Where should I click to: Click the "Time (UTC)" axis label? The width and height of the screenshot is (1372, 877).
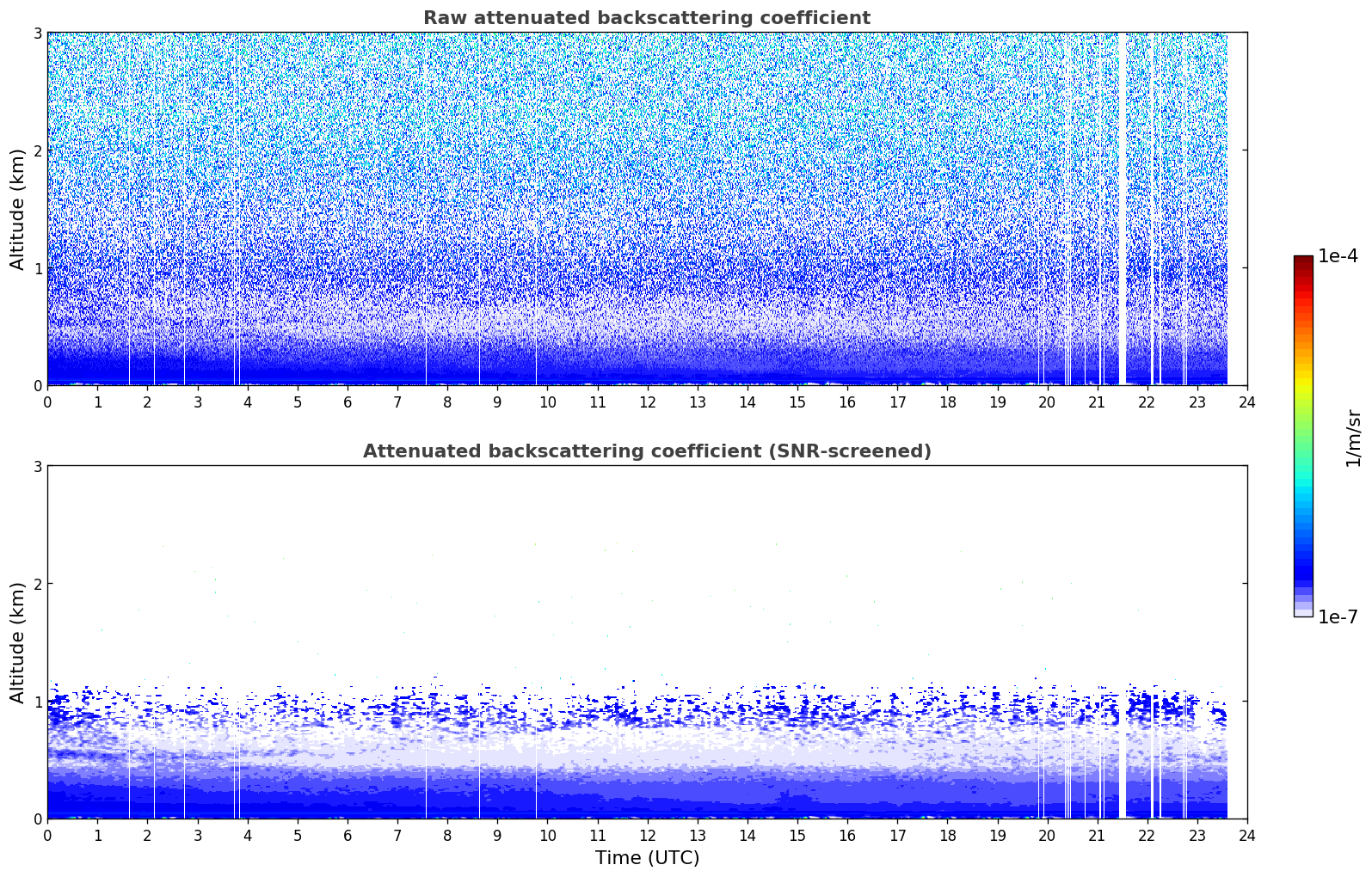[647, 858]
